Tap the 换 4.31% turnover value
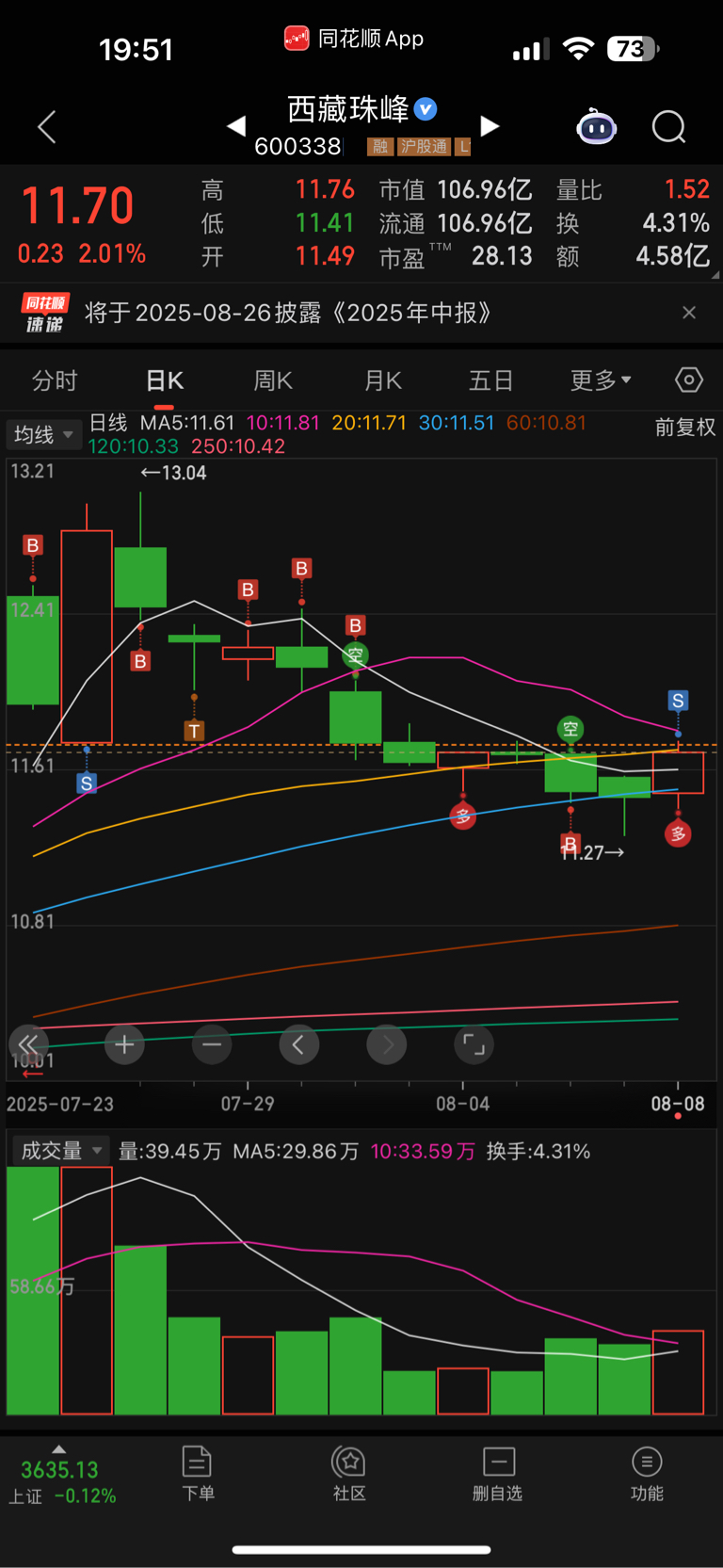 click(676, 223)
